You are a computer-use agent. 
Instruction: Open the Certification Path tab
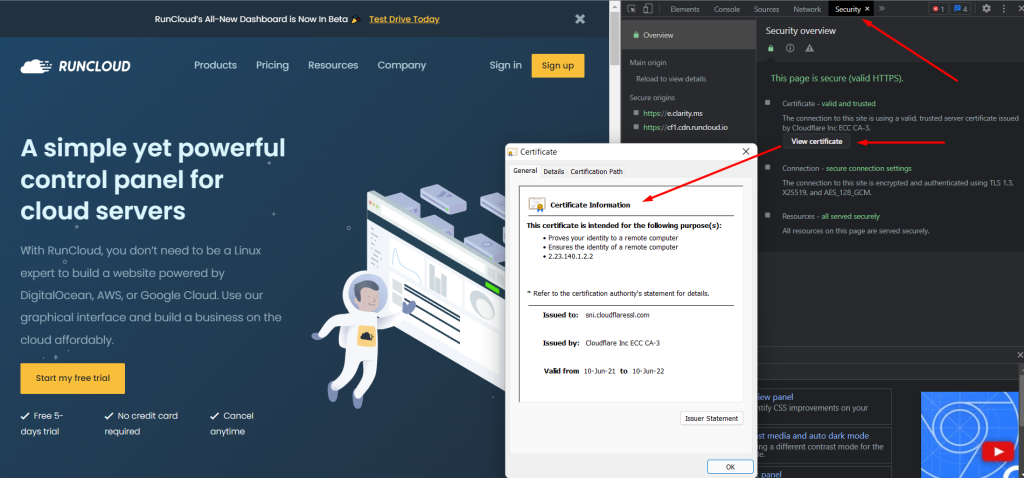tap(596, 171)
